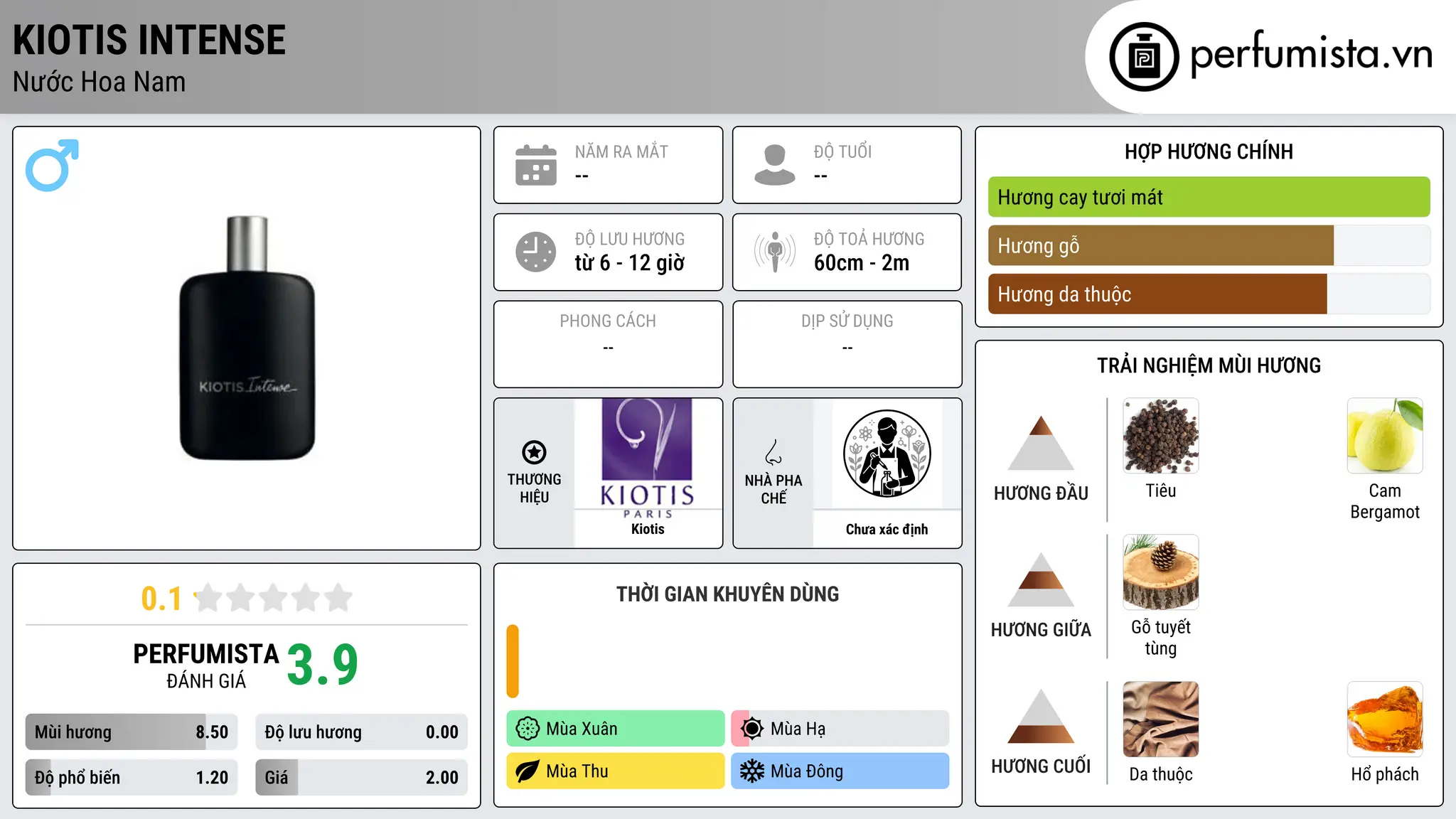Click the KIOTIS INTENSE title

tap(149, 40)
